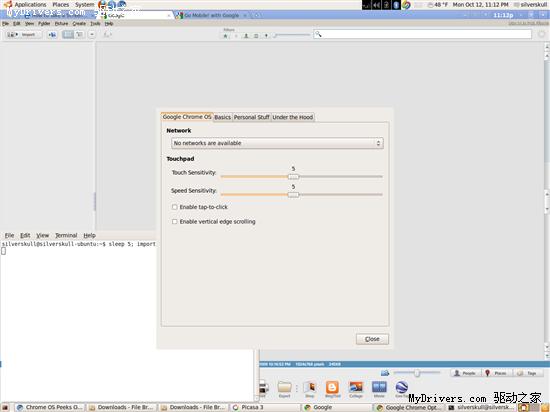The height and width of the screenshot is (412, 550).
Task: Click the Picasa tray icon in top panel
Action: coord(406,5)
